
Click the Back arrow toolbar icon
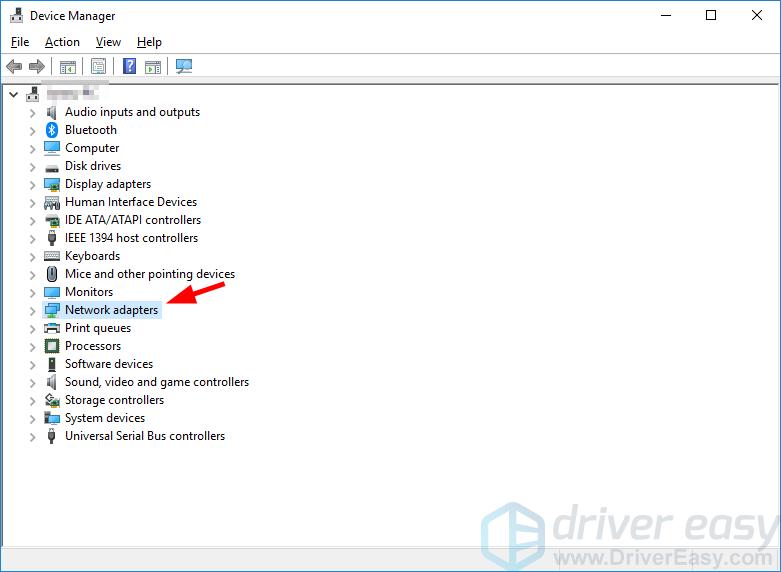(14, 66)
